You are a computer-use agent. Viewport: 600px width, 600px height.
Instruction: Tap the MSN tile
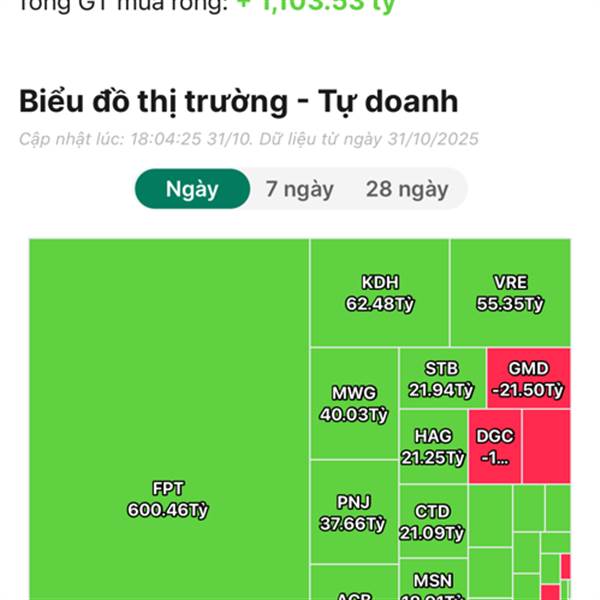pos(432,584)
